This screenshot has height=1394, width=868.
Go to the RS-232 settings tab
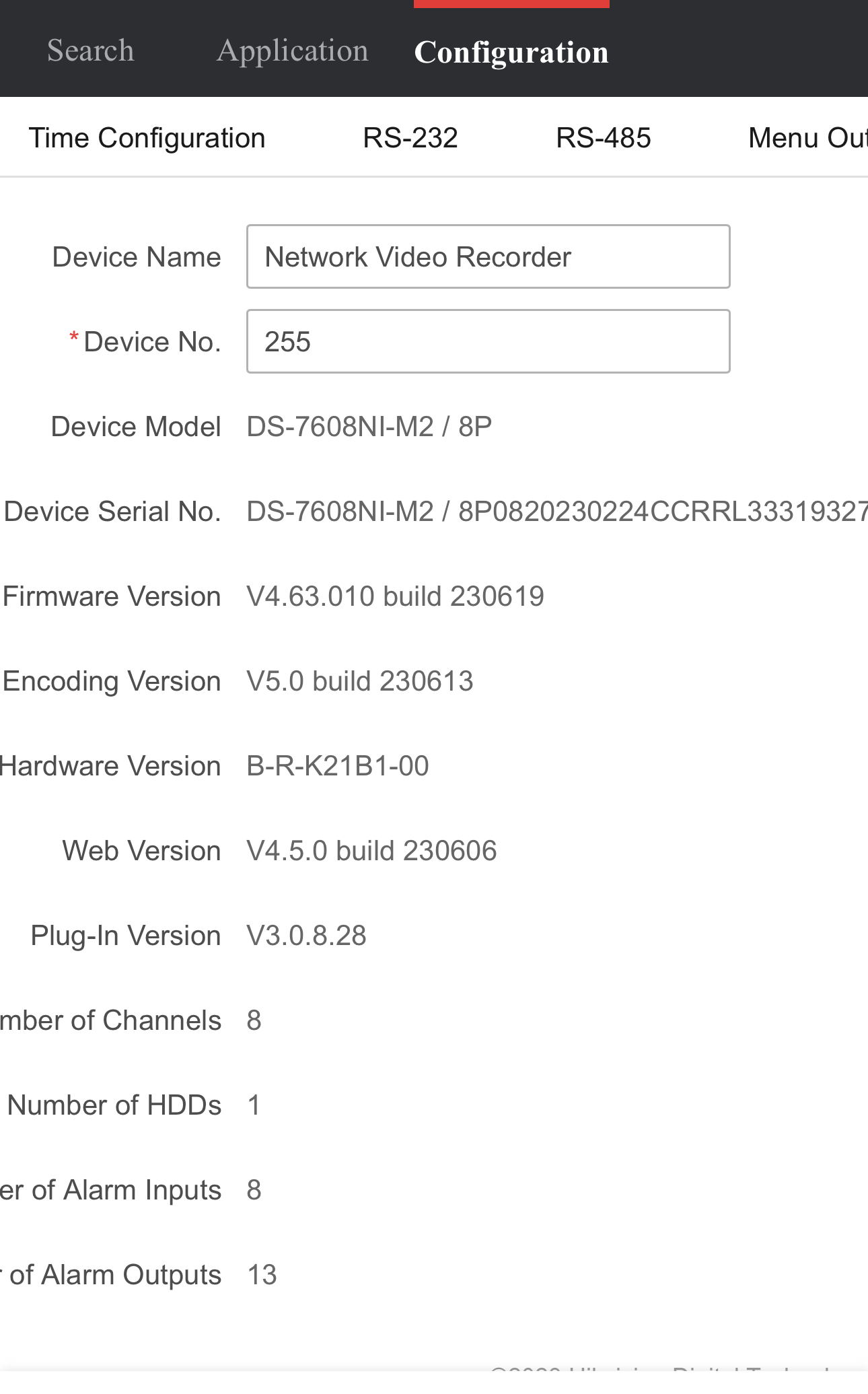(x=410, y=138)
